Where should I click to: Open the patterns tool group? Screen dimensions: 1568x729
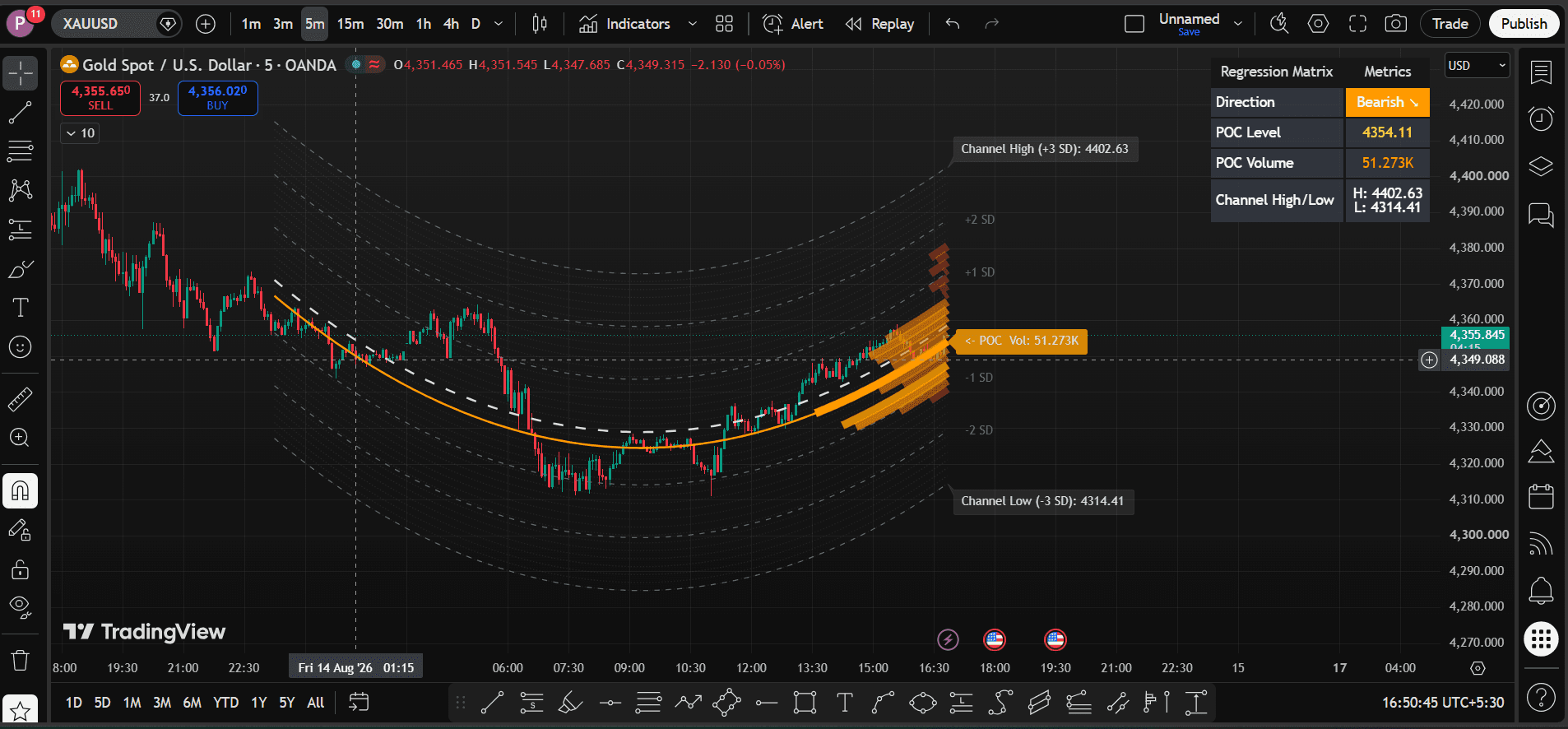pyautogui.click(x=21, y=190)
